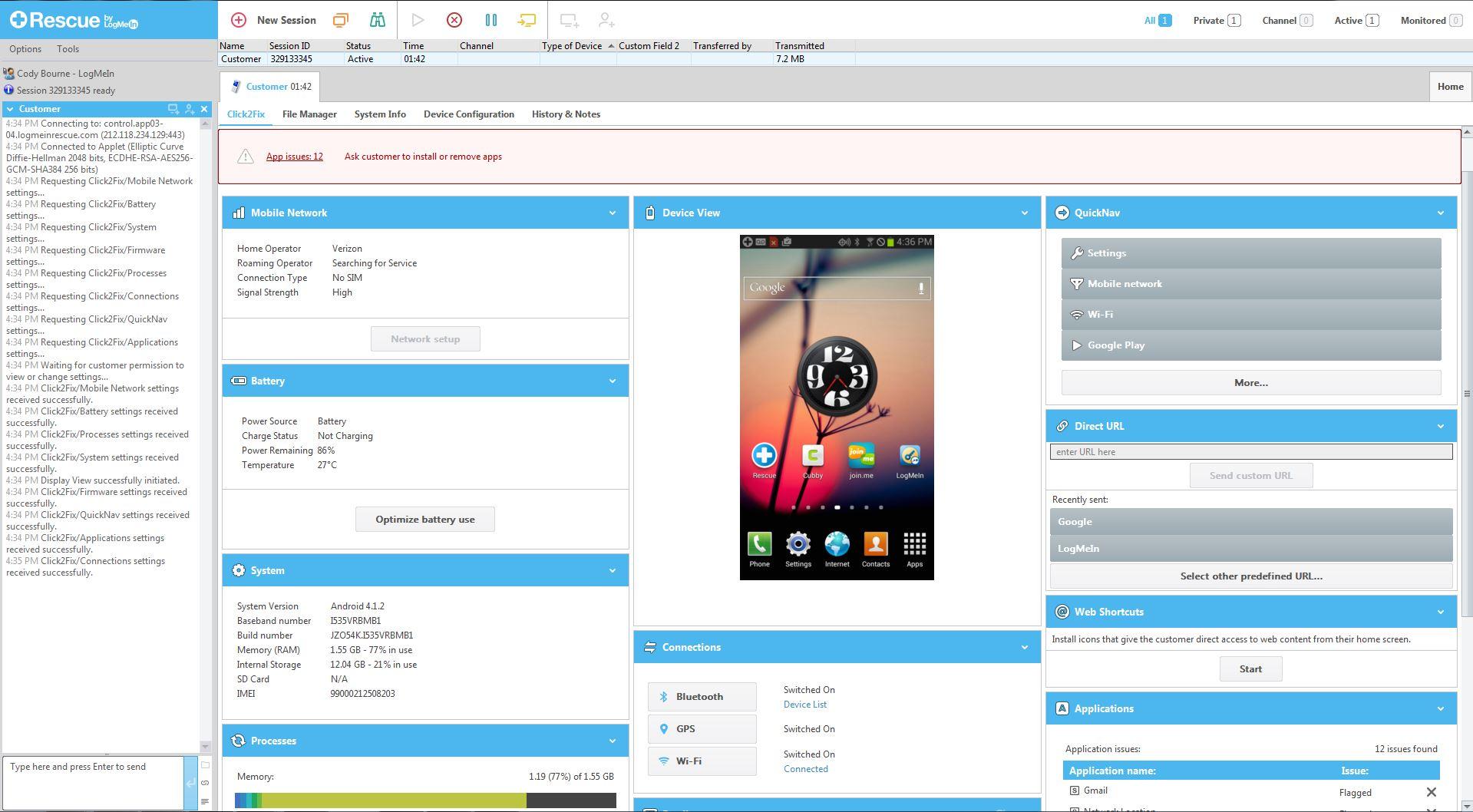Screen dimensions: 1473x812
Task: Click the Optimize battery use button
Action: click(424, 519)
